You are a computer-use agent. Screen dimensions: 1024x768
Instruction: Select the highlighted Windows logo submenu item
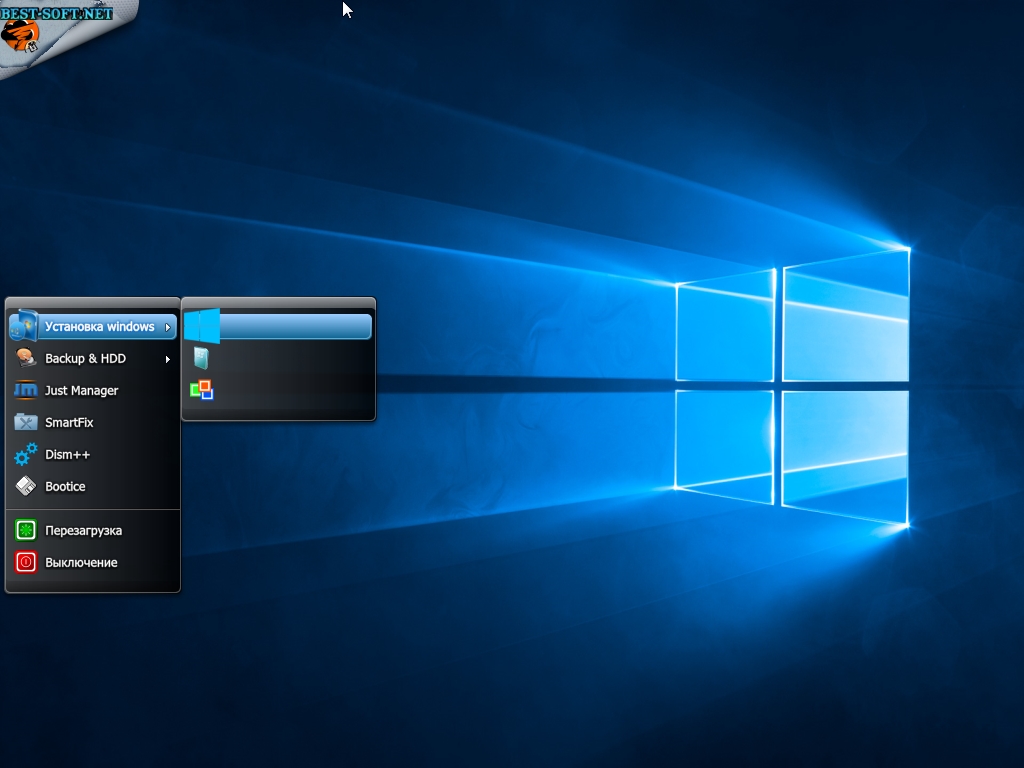(278, 327)
